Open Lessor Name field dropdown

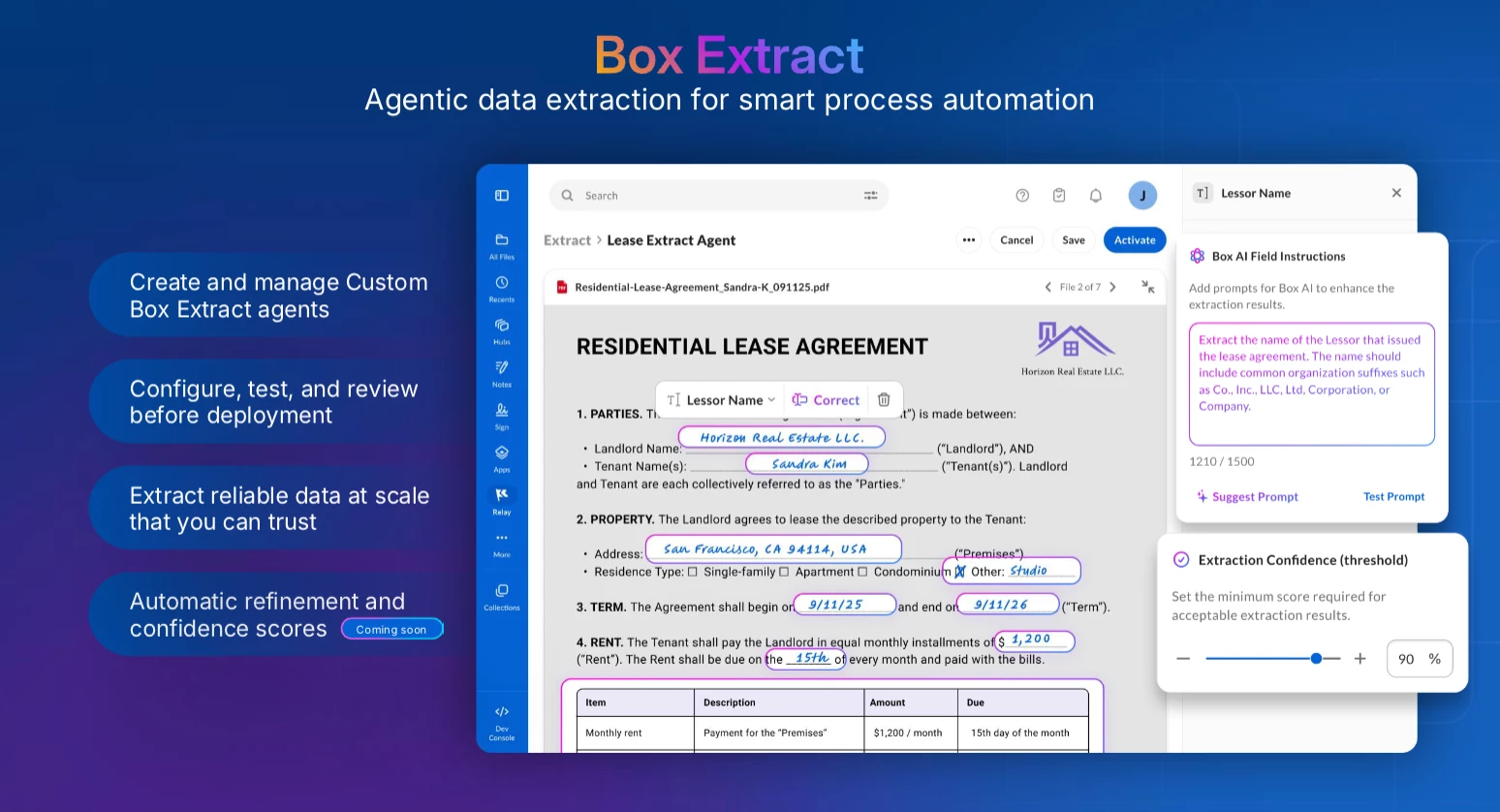722,399
